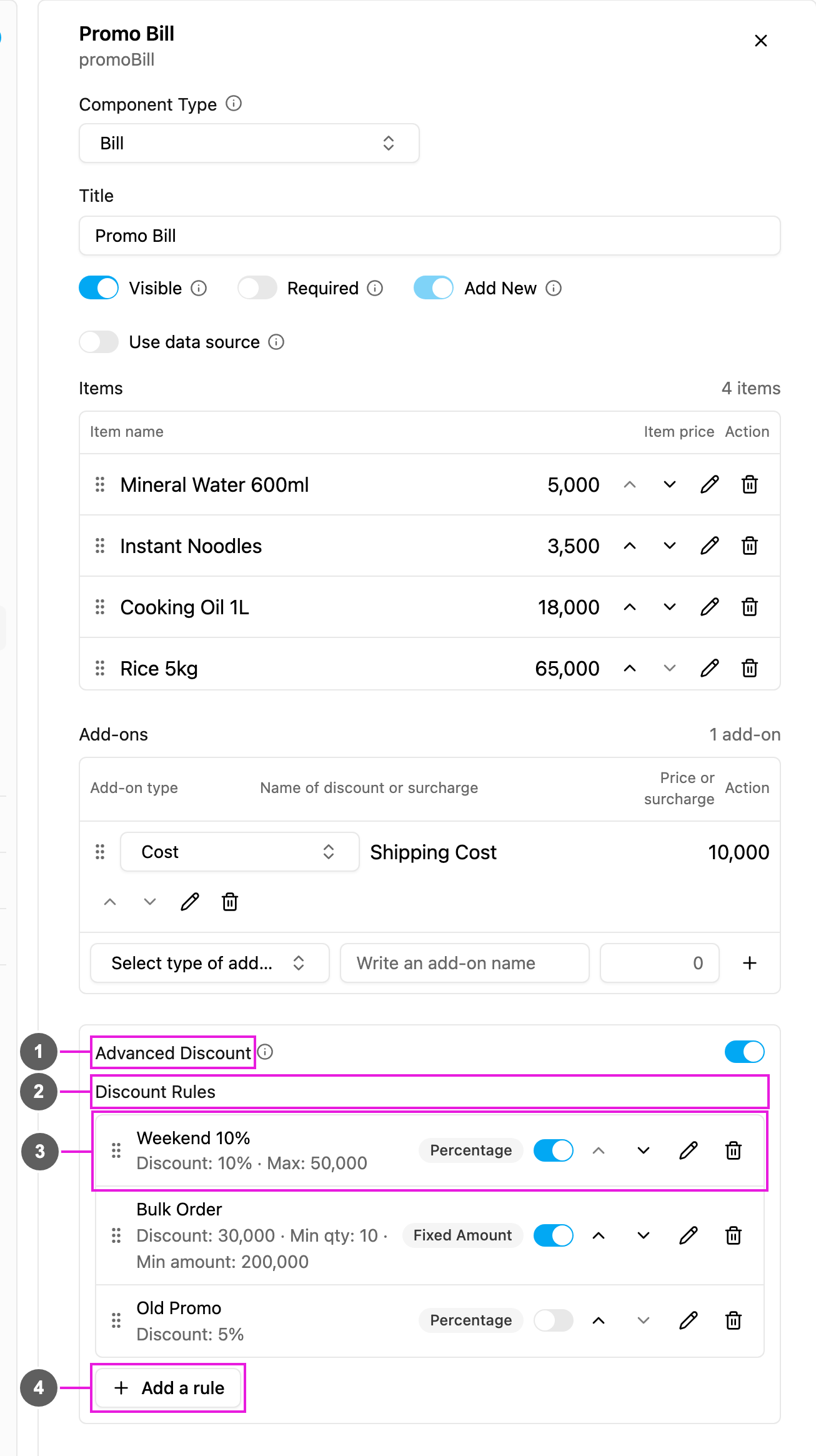Viewport: 816px width, 1456px height.
Task: Show info for Advanced Discount
Action: point(266,1052)
